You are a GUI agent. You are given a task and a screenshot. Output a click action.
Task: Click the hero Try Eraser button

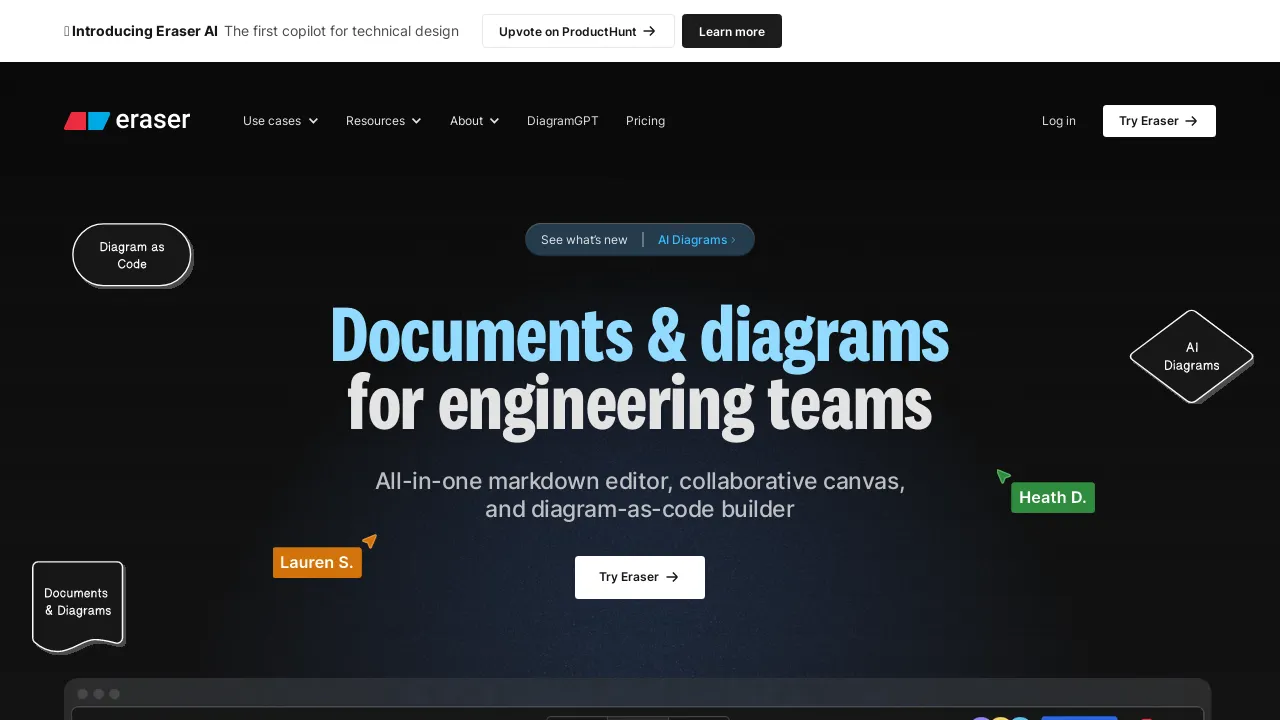(639, 577)
